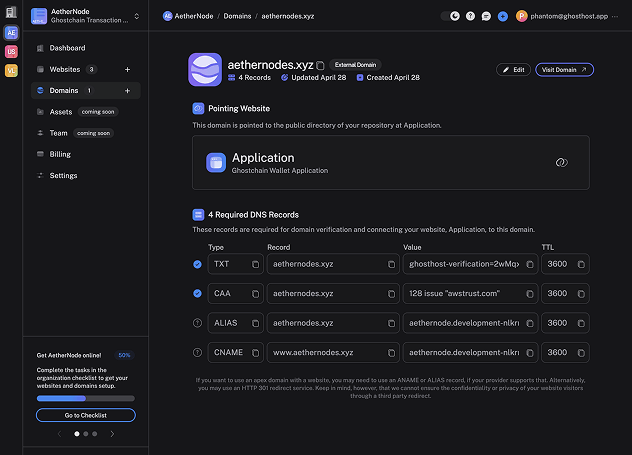Copy the ALIAS record value
This screenshot has width=632, height=455.
click(x=530, y=323)
